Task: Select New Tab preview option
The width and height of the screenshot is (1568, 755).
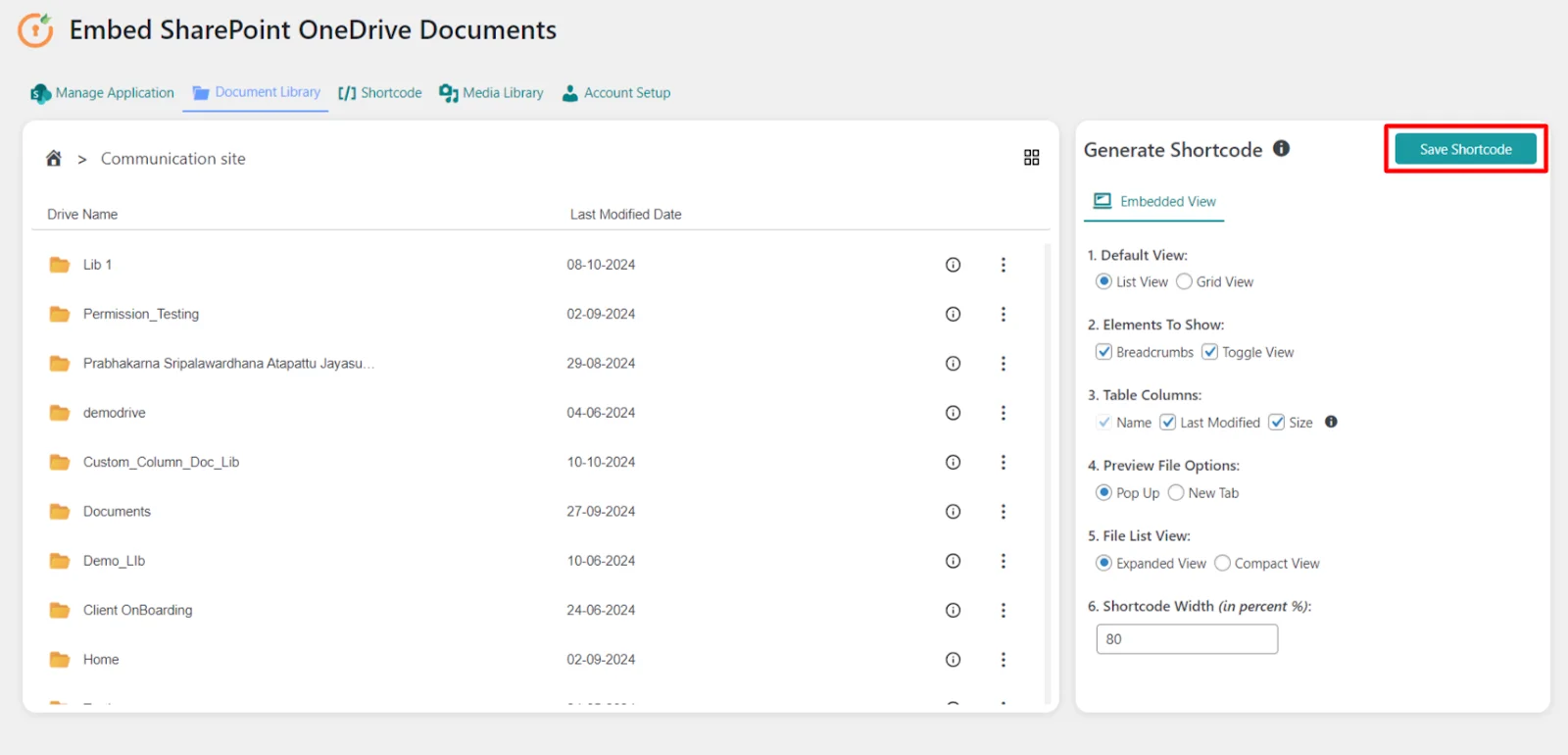Action: tap(1176, 492)
